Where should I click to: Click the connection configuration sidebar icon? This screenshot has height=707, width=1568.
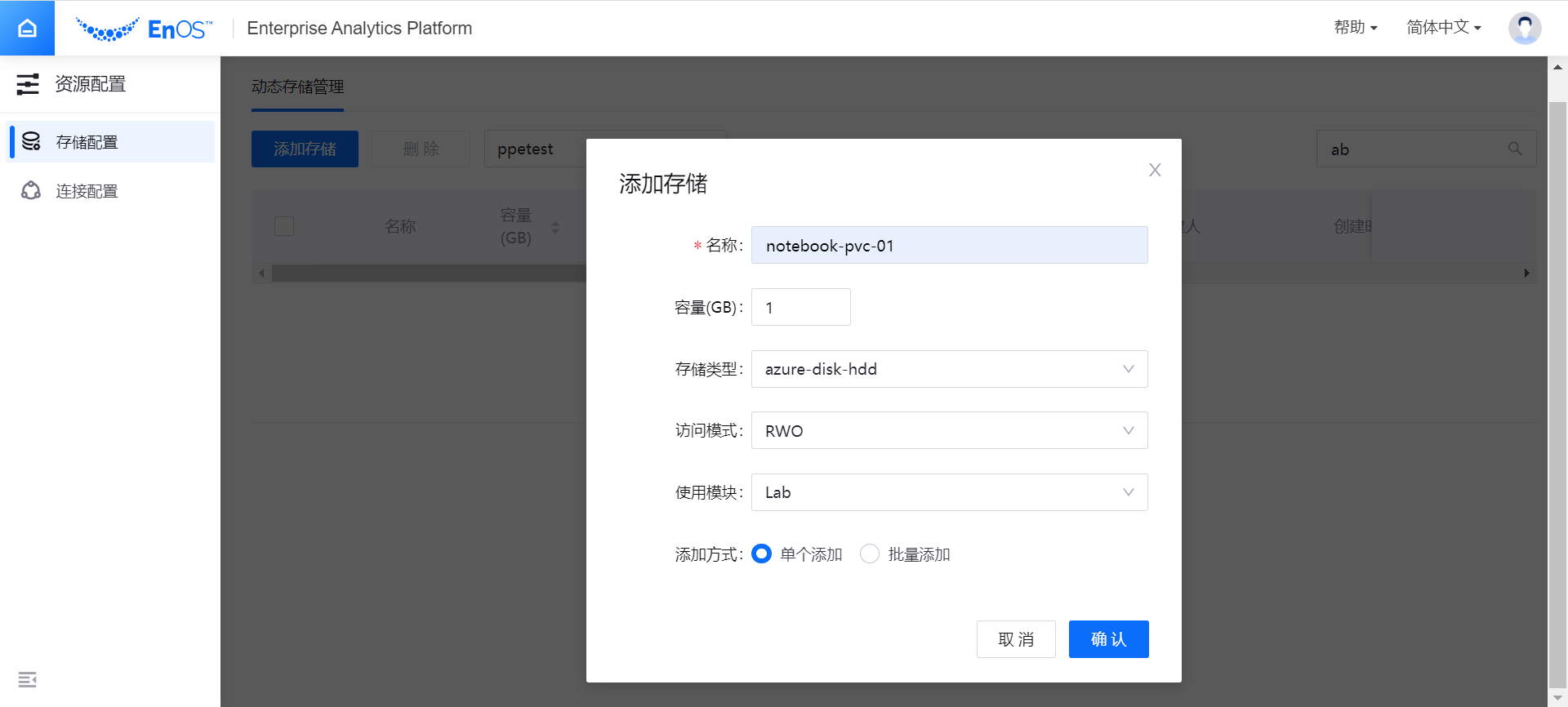point(31,190)
